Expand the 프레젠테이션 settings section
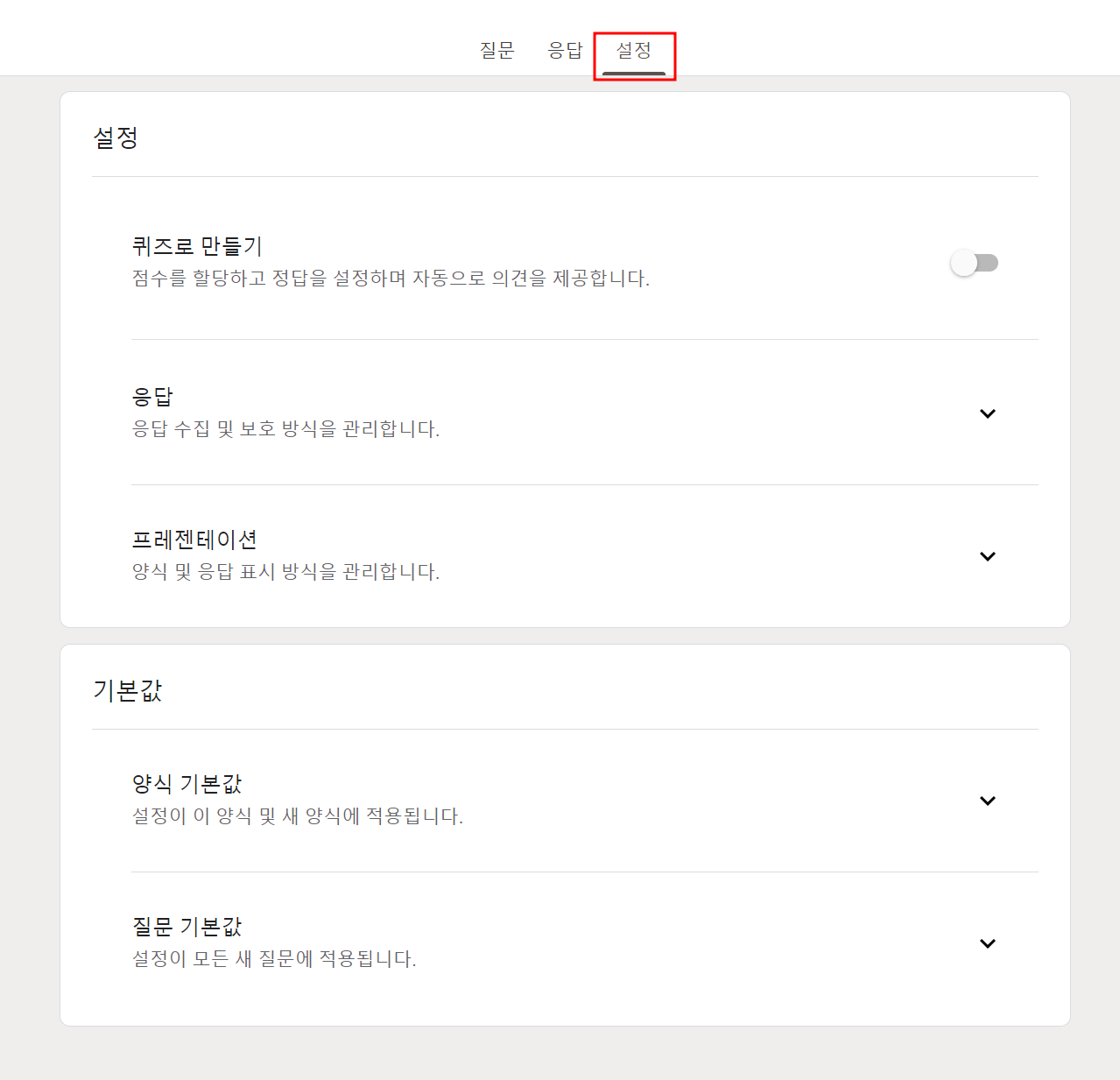Screen dimensions: 1120x1080 (988, 556)
